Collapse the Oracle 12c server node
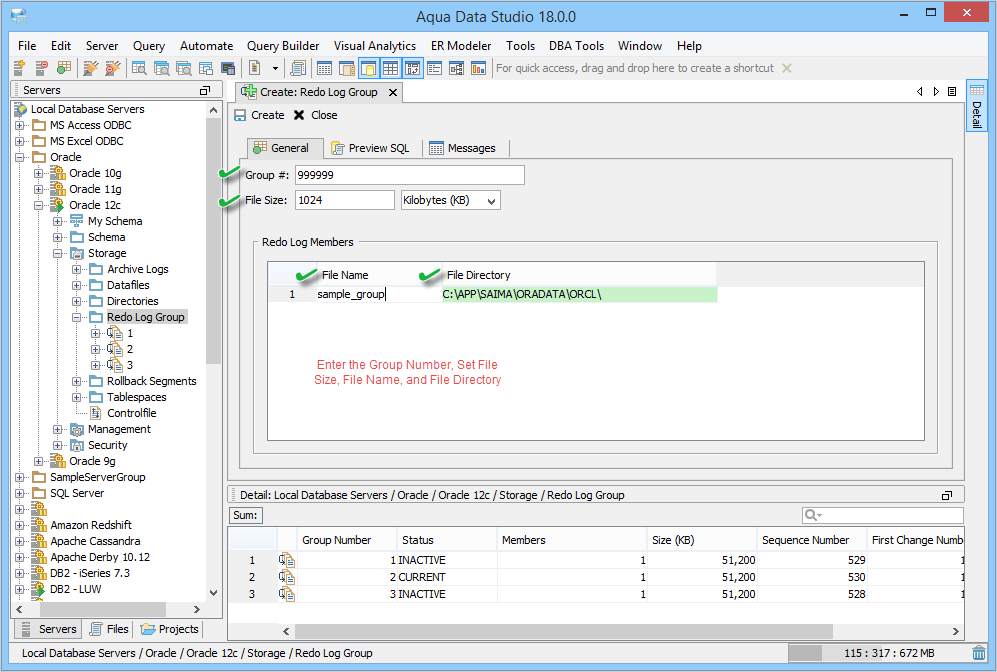 click(x=39, y=205)
